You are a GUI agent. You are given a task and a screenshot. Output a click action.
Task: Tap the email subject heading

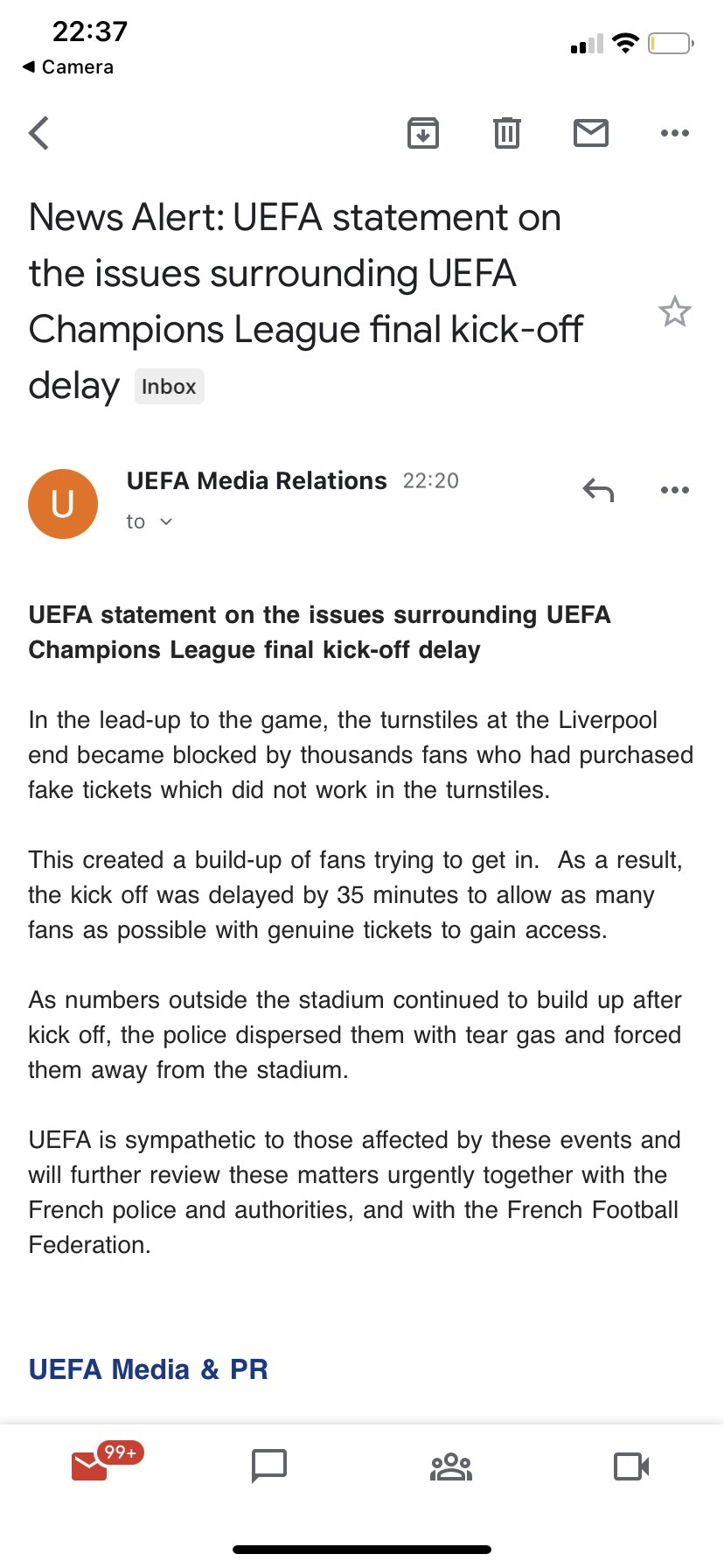(x=306, y=301)
